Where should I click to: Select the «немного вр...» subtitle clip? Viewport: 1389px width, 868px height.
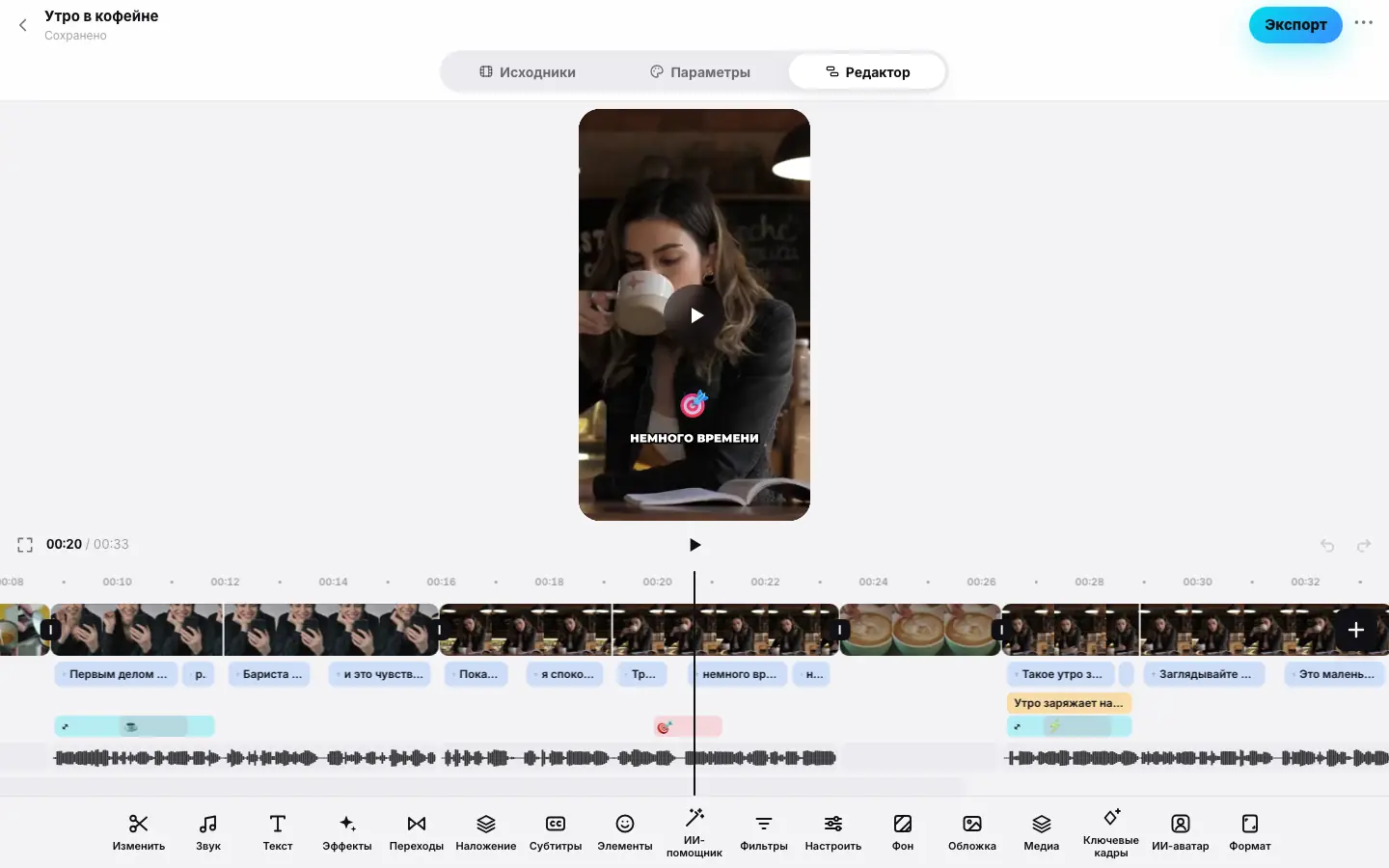[738, 674]
